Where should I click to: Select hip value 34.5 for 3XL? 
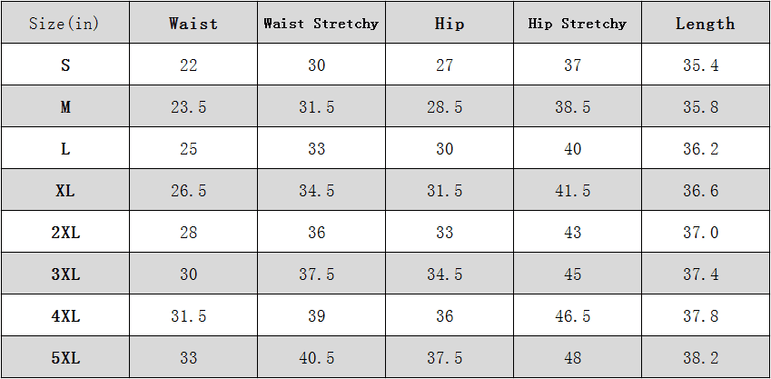click(445, 274)
